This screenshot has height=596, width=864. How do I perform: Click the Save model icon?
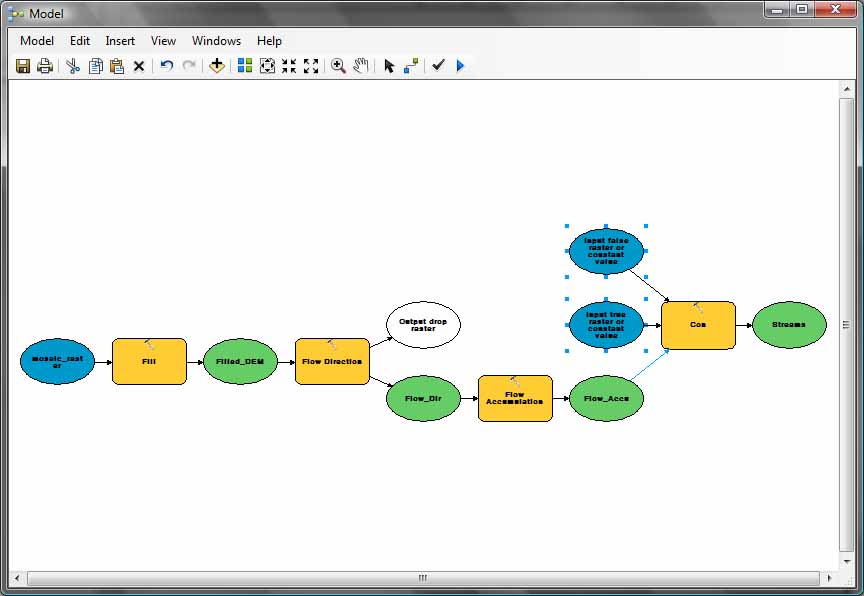23,66
